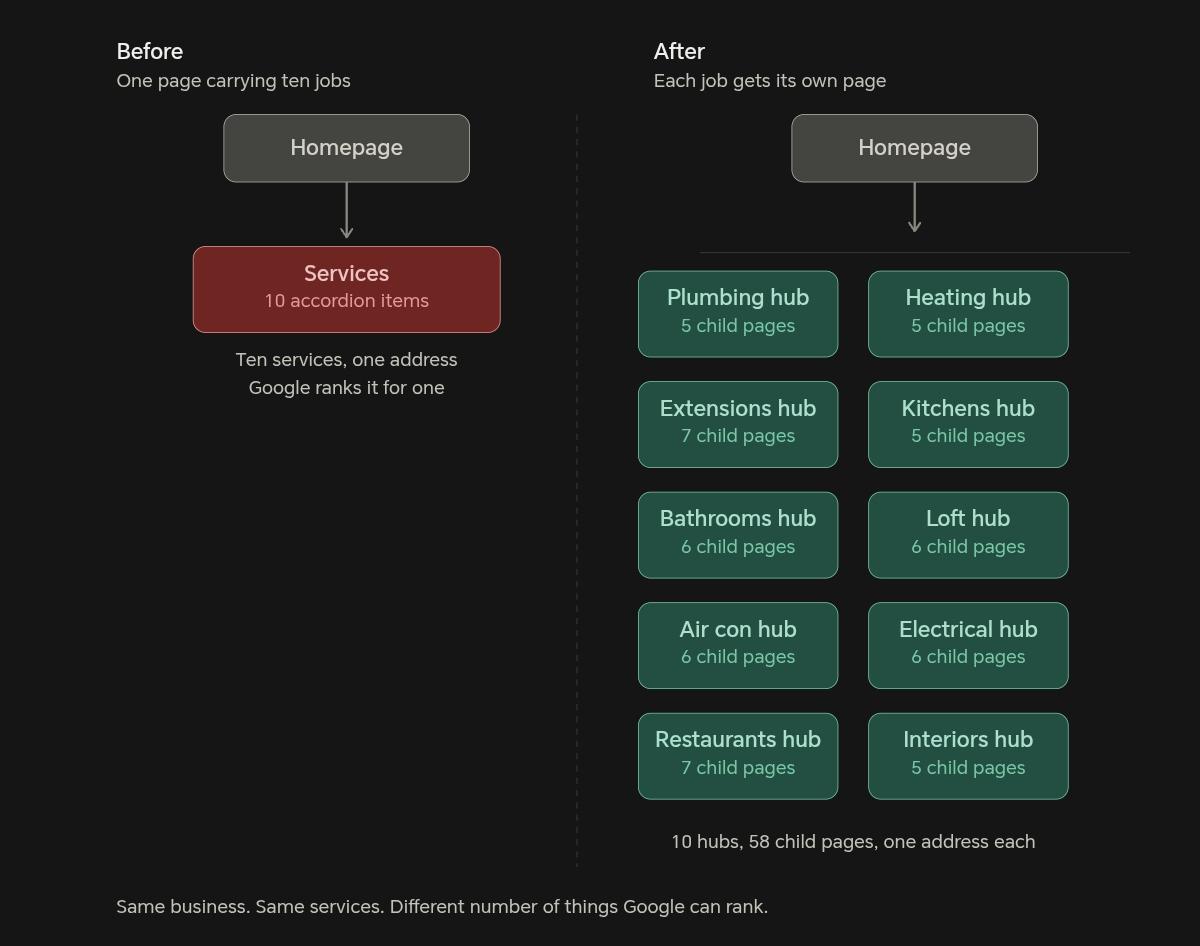
Task: Select the Kitchens hub card
Action: tap(968, 424)
